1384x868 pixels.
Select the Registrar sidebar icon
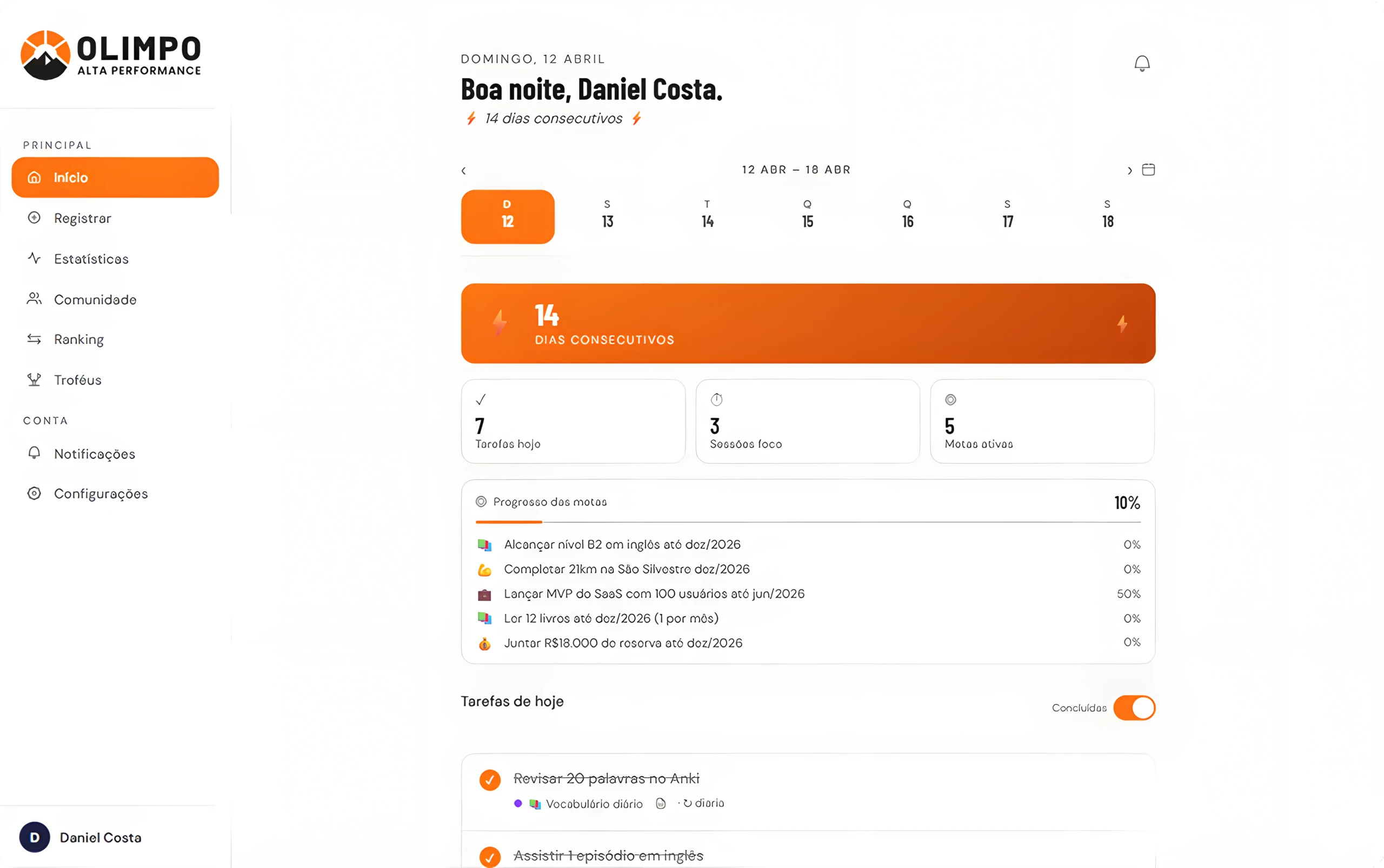tap(35, 218)
